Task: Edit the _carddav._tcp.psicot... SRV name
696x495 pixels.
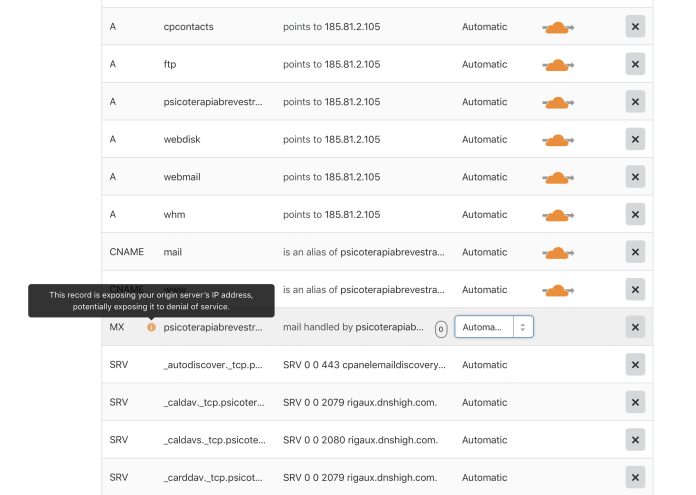Action: pyautogui.click(x=213, y=477)
